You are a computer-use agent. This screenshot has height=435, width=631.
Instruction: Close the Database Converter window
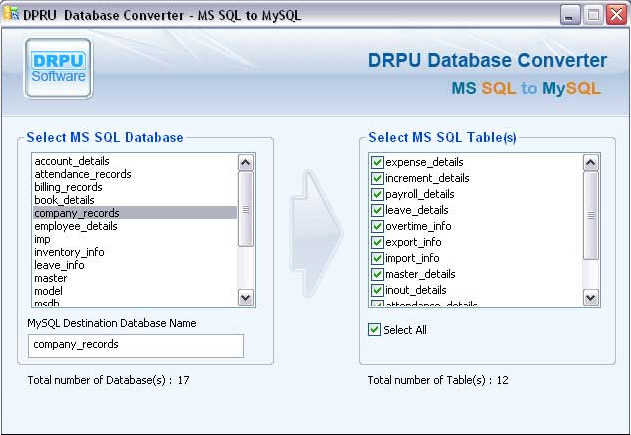[x=617, y=15]
